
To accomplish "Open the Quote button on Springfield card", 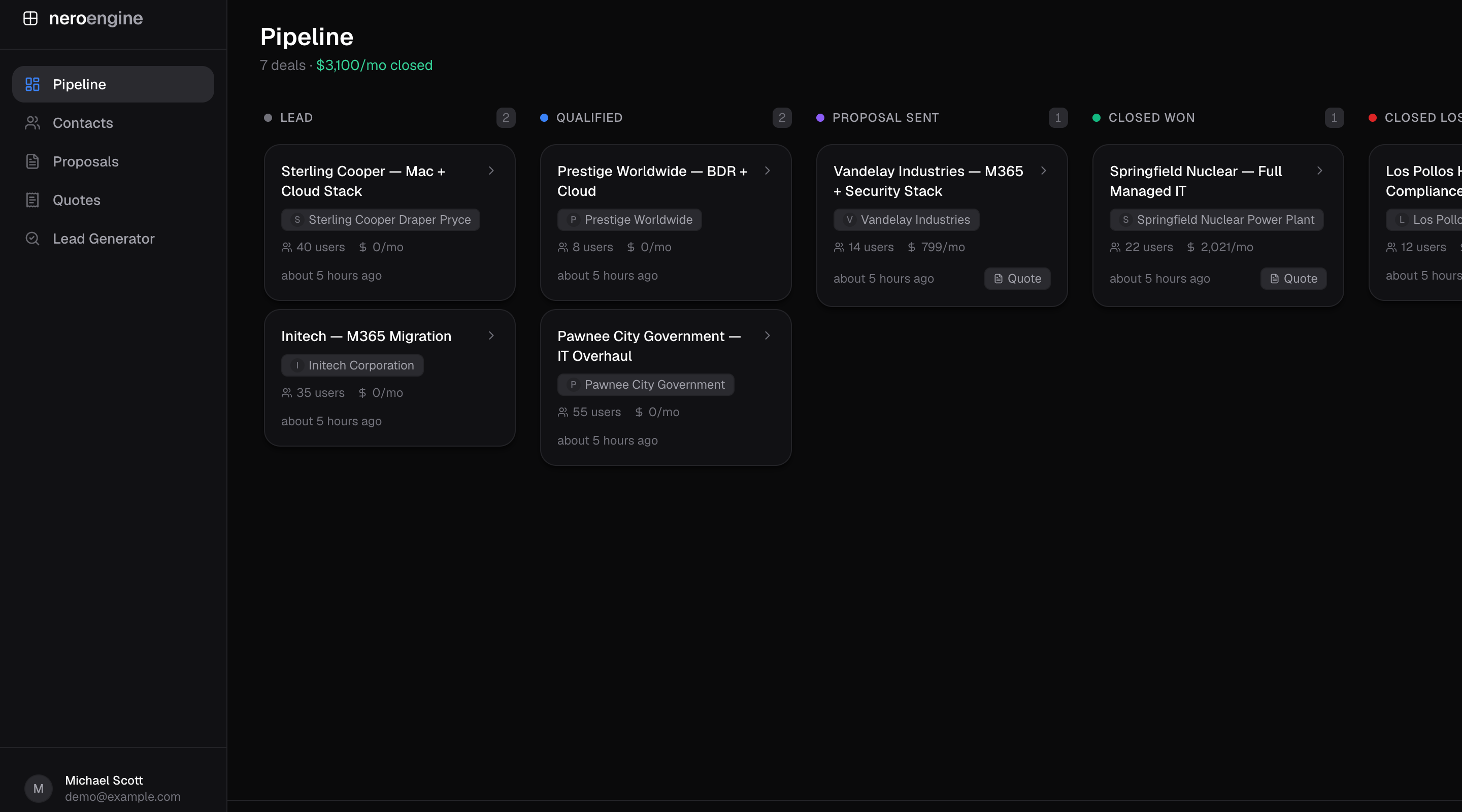I will pos(1293,278).
